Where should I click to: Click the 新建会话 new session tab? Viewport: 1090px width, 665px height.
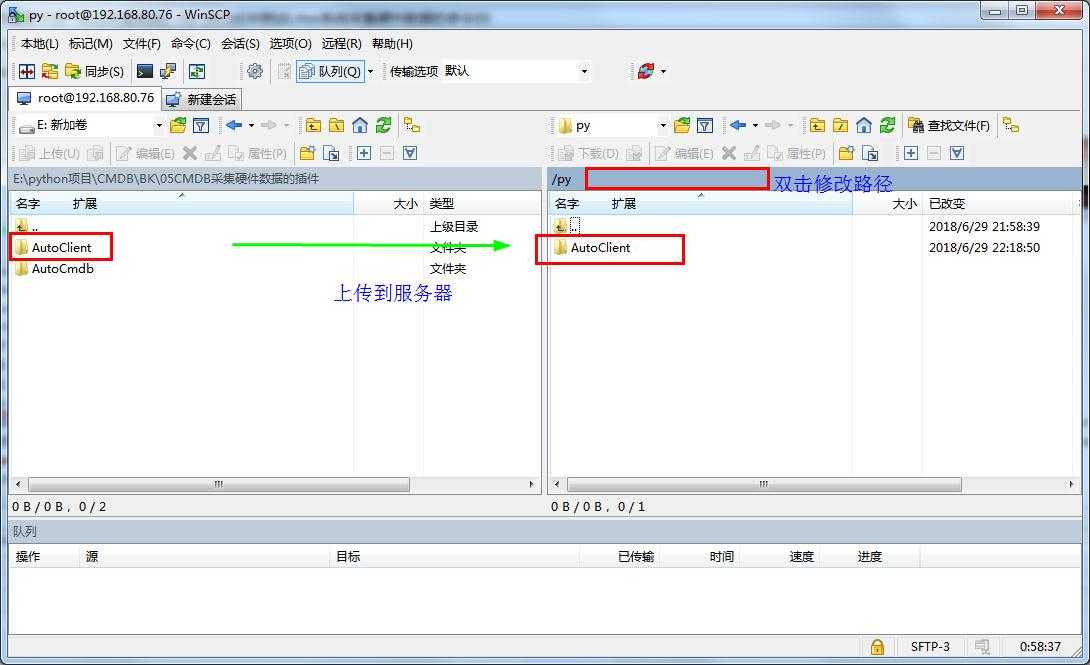pos(202,99)
